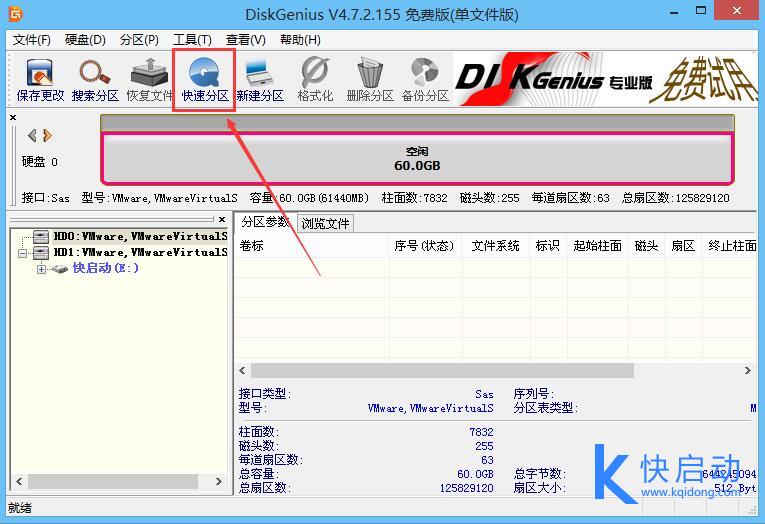Open the 文件(F) menu
The width and height of the screenshot is (765, 524).
[31, 40]
